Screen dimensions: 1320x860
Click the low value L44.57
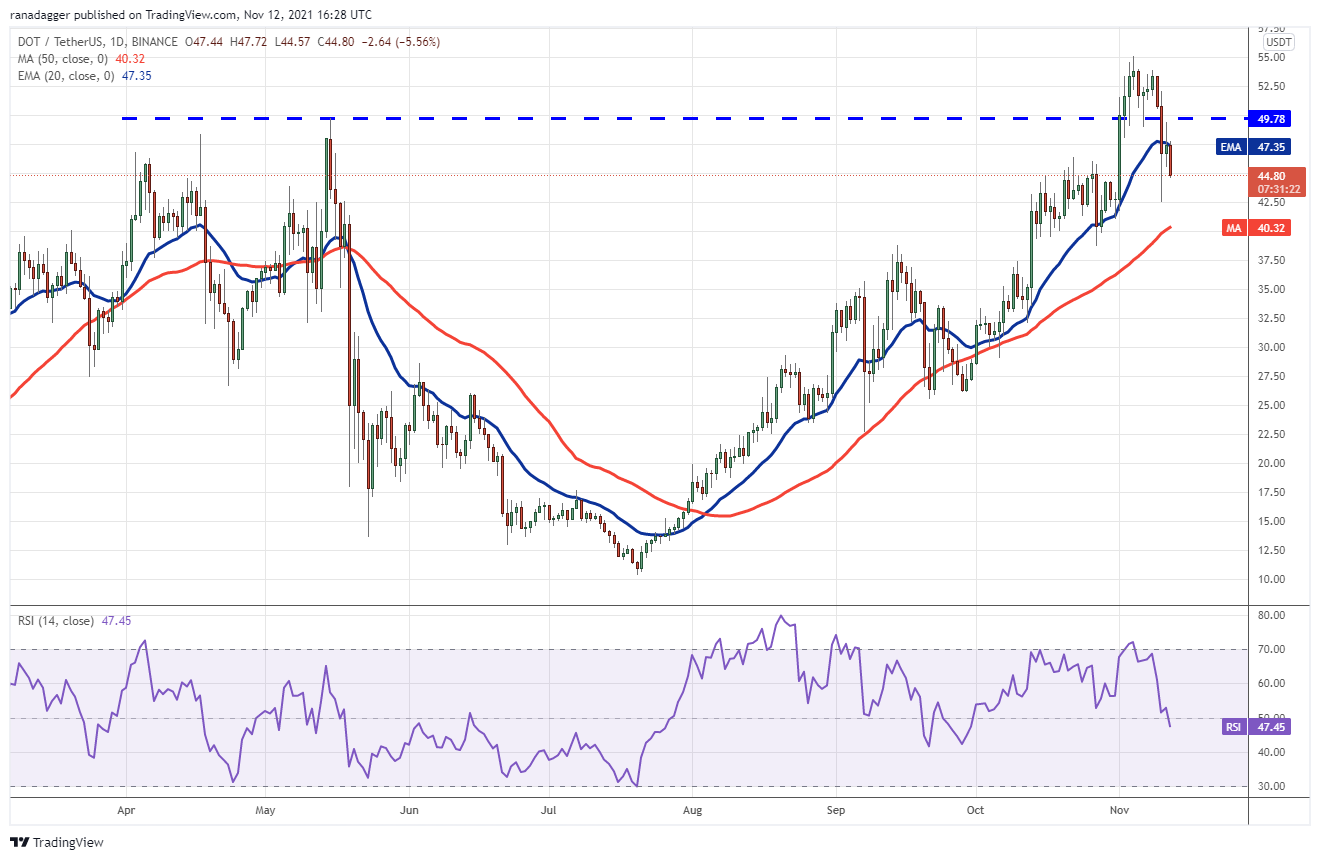click(292, 42)
